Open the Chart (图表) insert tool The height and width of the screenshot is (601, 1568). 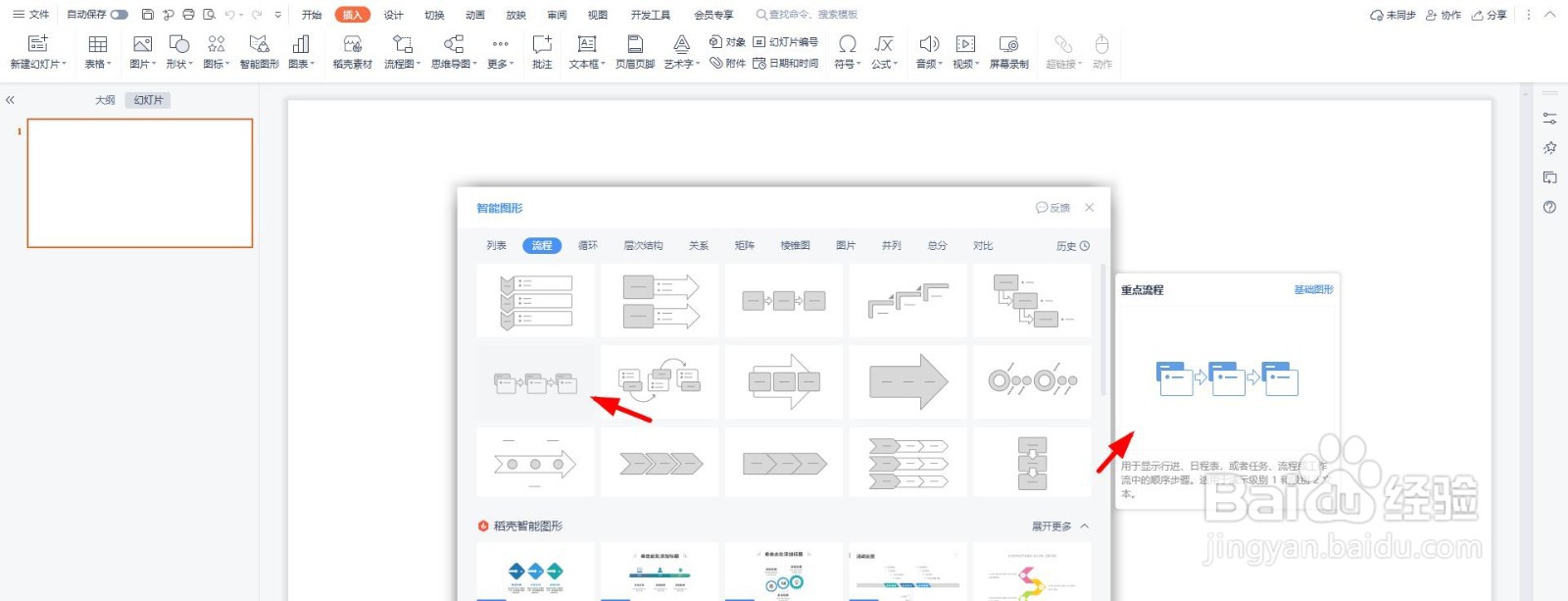[301, 44]
